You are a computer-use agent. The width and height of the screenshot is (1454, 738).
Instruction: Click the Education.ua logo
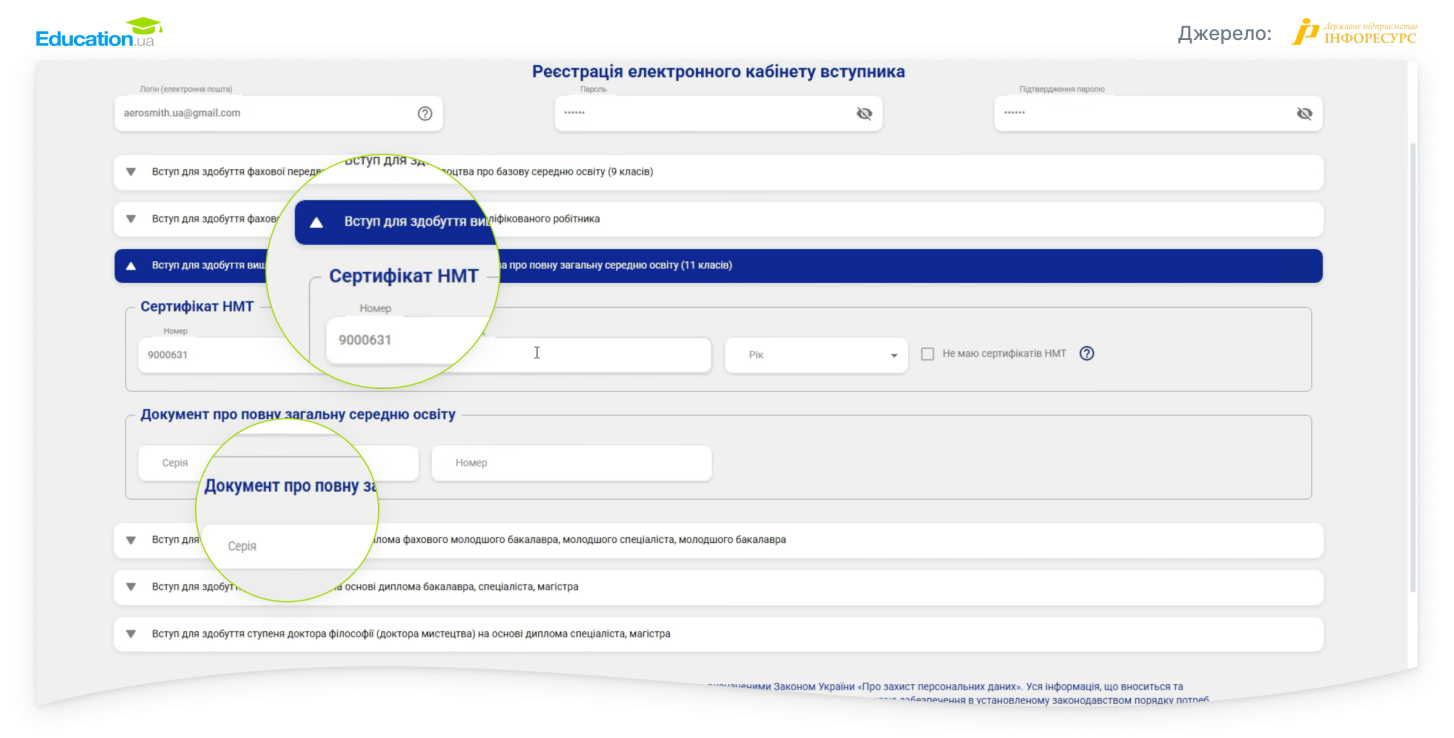pos(99,33)
